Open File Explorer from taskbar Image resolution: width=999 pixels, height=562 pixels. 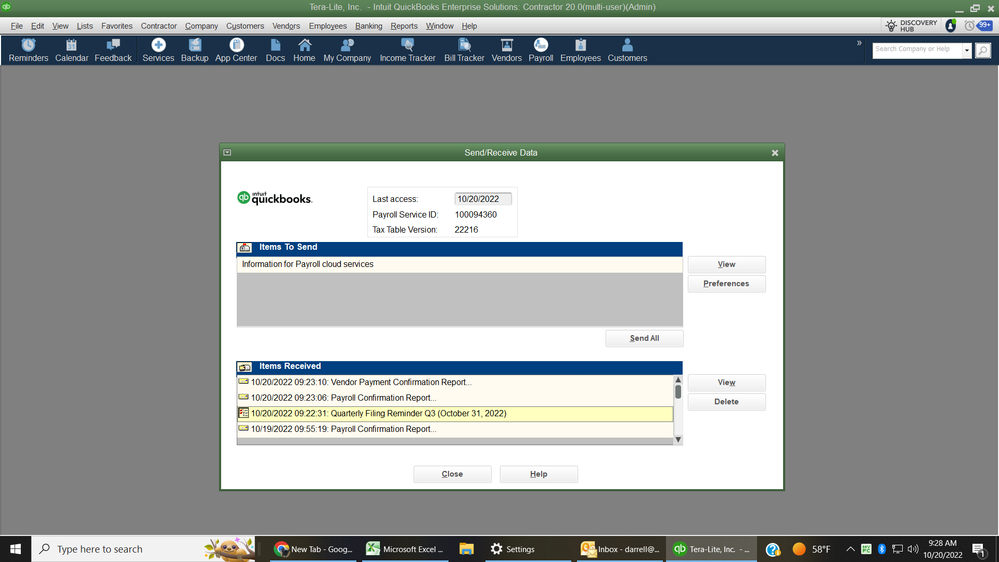pos(466,549)
